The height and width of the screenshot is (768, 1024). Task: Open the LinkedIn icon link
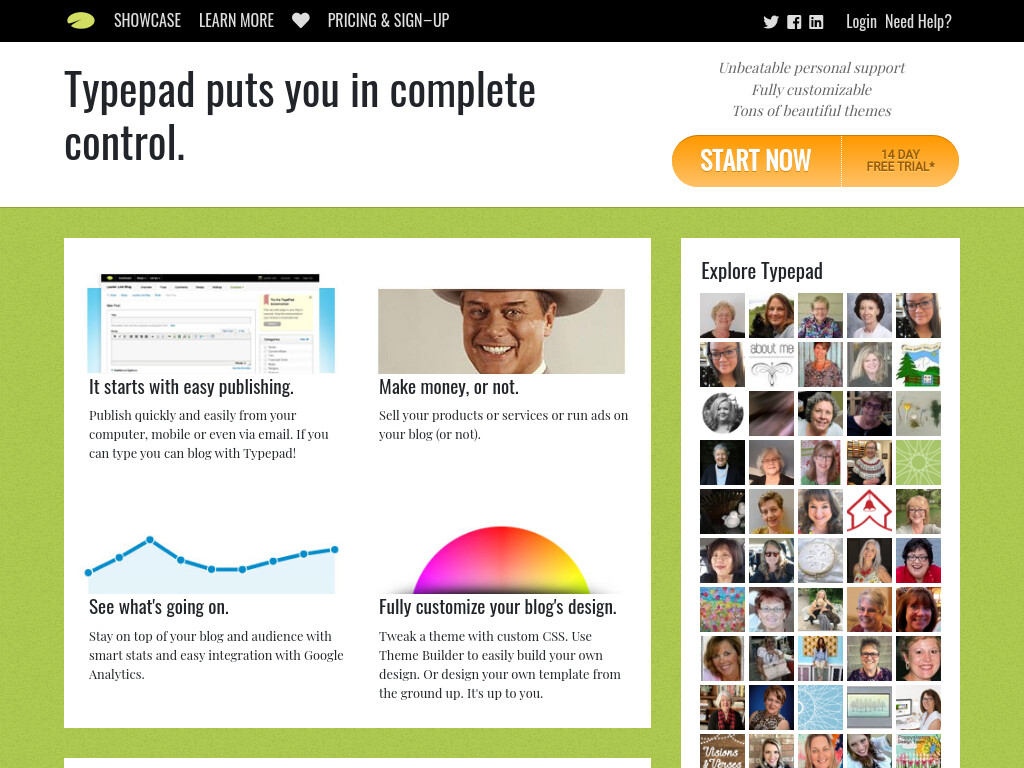[816, 22]
